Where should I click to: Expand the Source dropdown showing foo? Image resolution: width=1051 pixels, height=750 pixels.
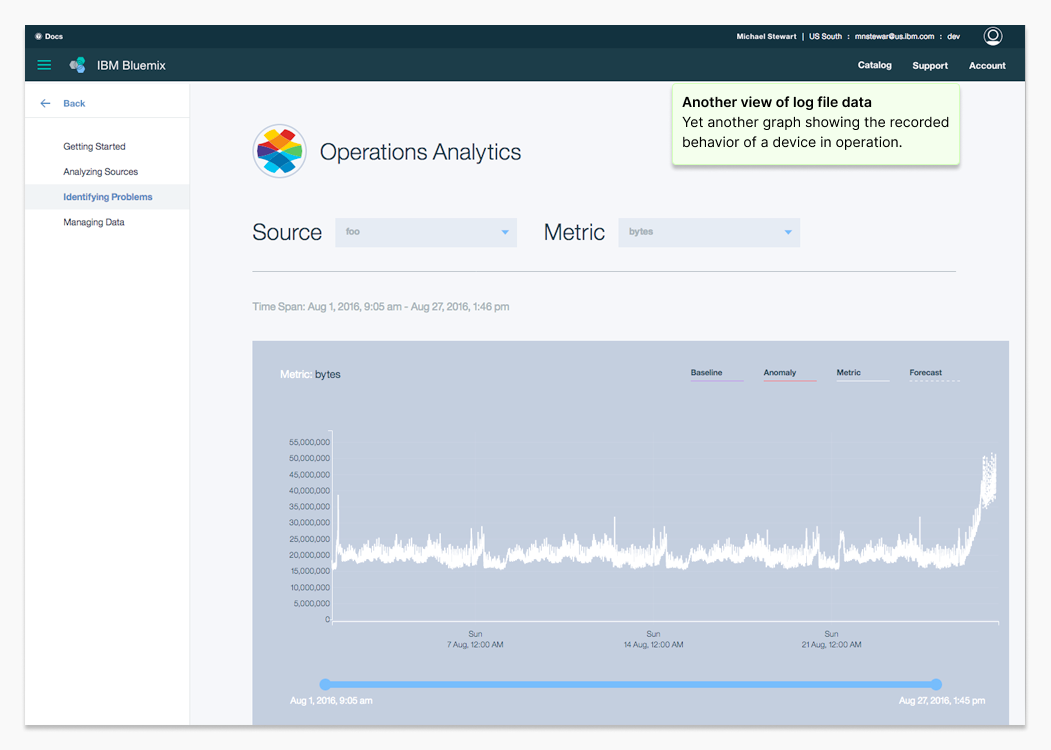coord(425,232)
